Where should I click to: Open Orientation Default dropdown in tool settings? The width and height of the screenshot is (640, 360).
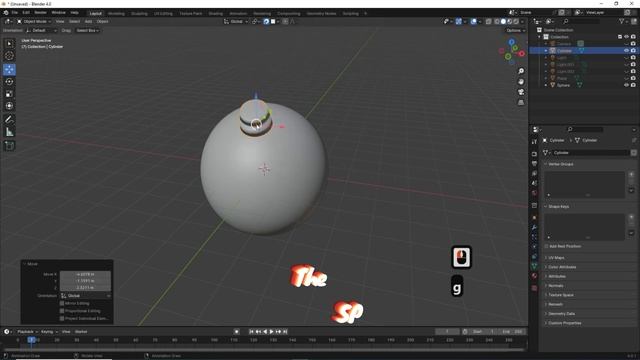click(41, 31)
